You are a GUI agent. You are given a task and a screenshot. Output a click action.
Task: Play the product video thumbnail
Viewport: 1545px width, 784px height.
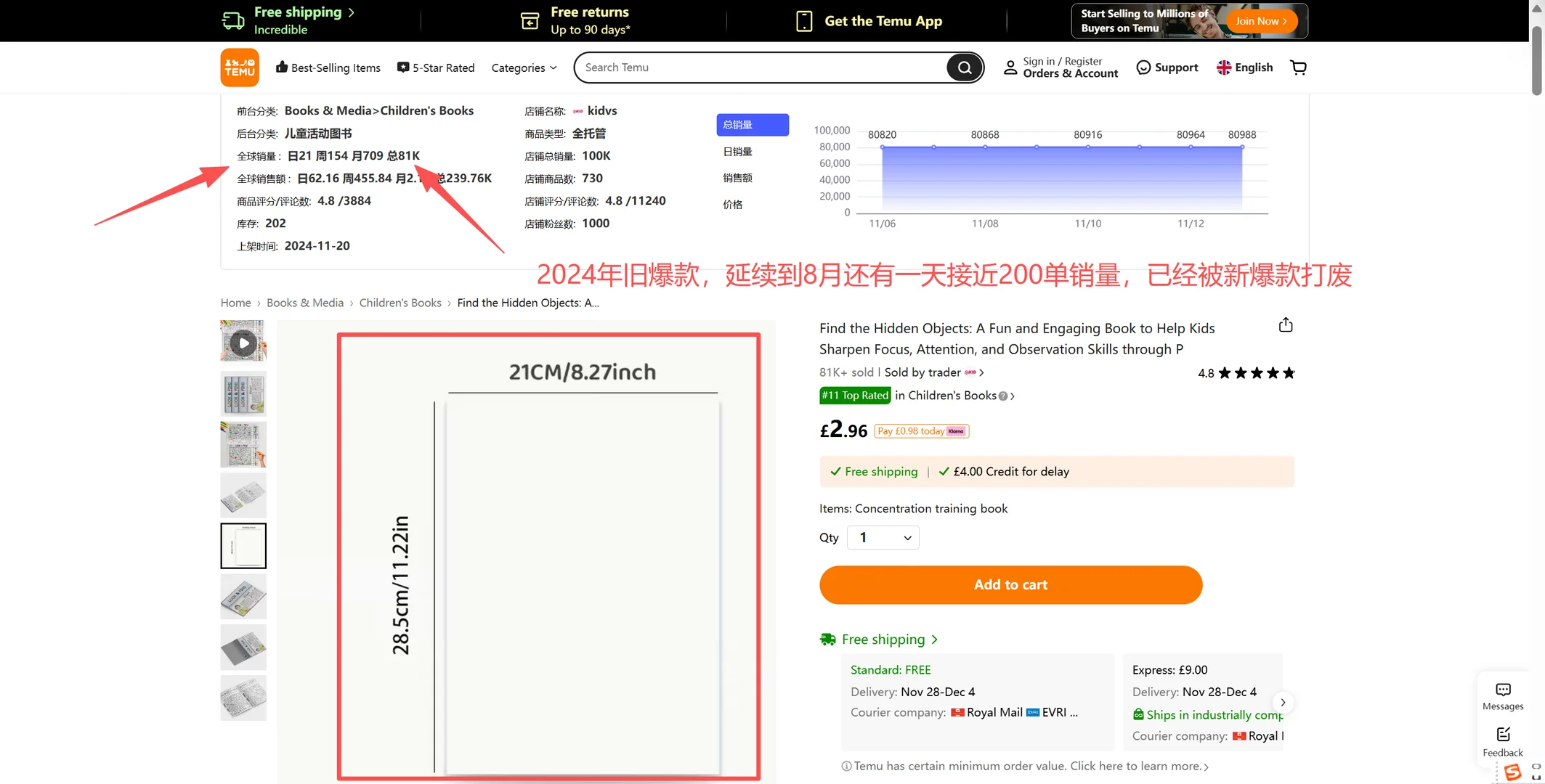coord(243,342)
